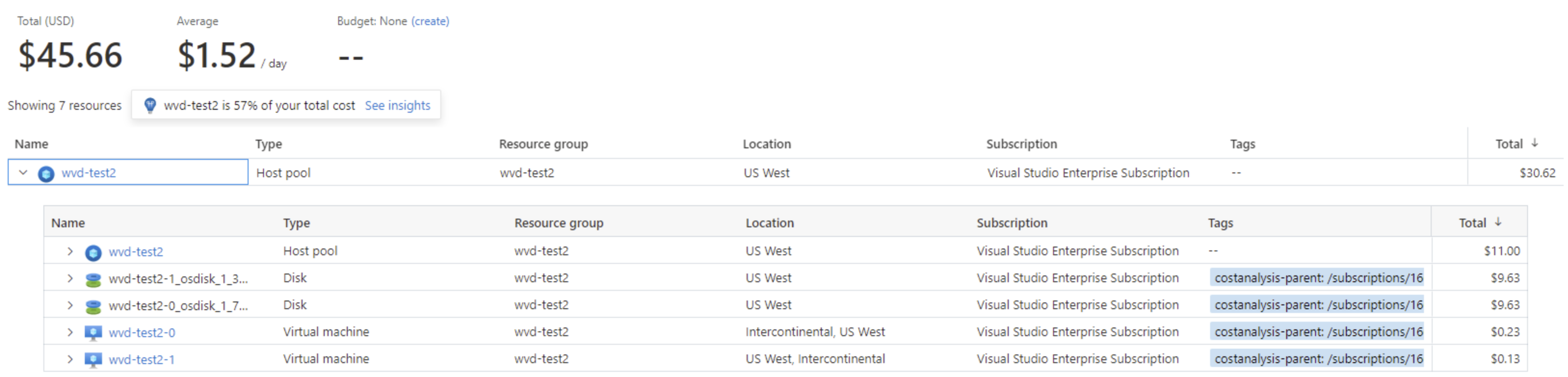
Task: Click the lightbulb insights icon
Action: (150, 105)
